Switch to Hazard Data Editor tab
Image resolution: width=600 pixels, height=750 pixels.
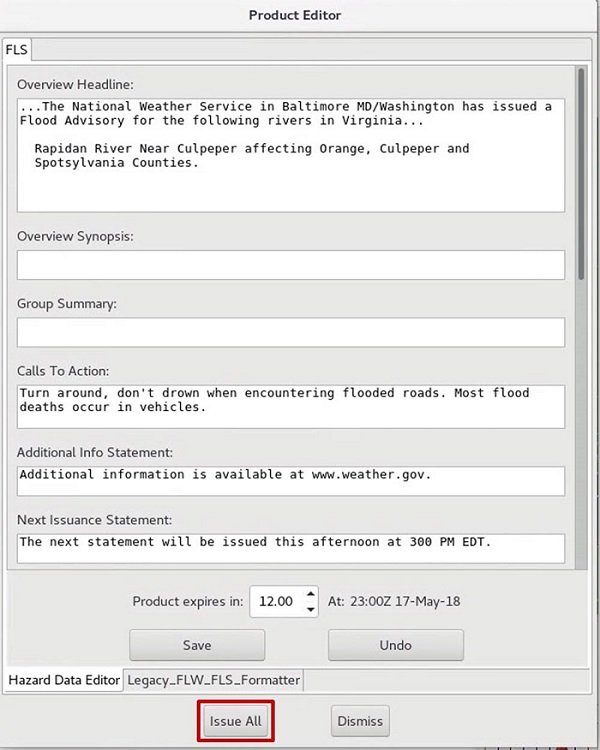tap(64, 680)
